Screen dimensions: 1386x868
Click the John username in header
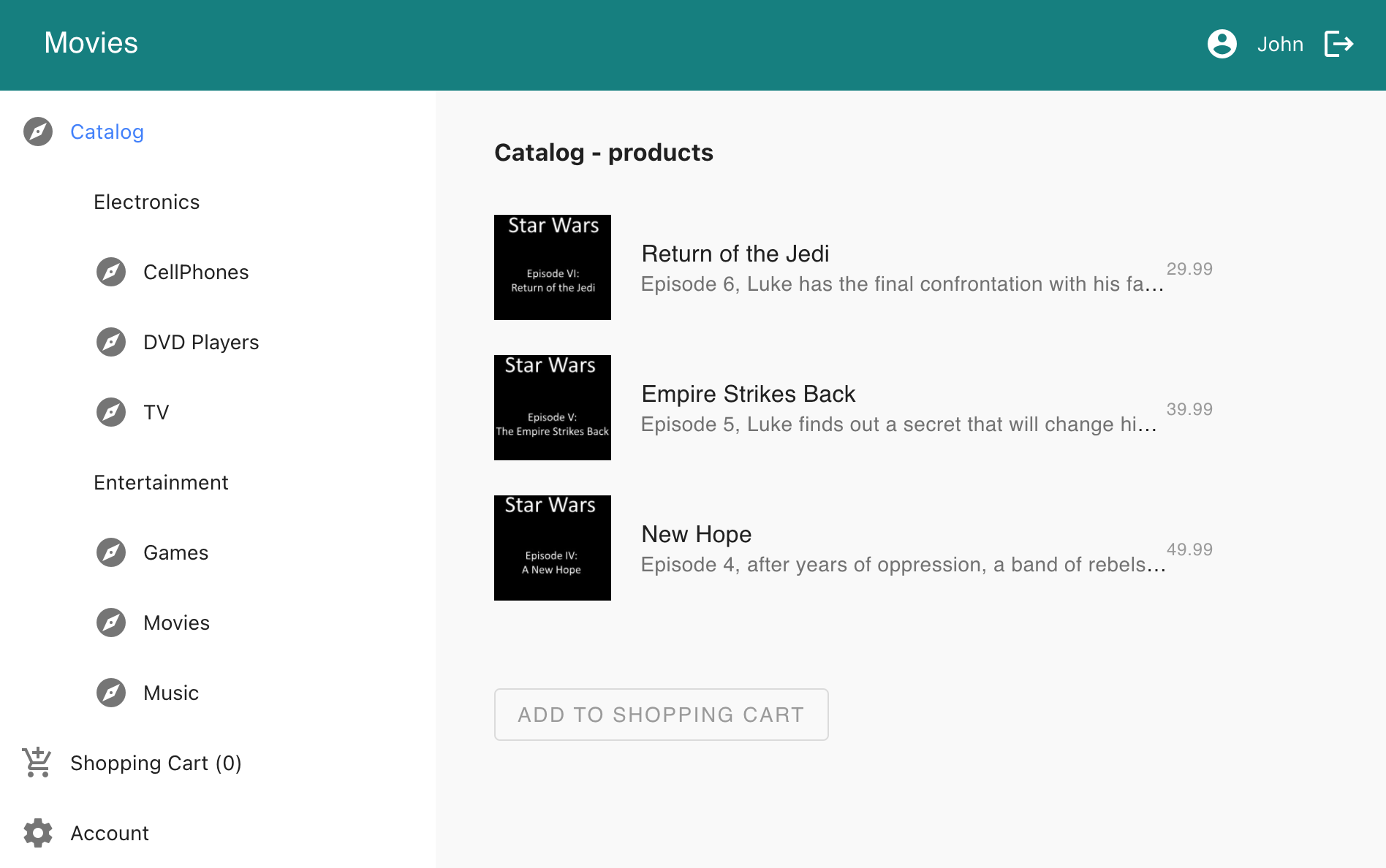tap(1281, 44)
